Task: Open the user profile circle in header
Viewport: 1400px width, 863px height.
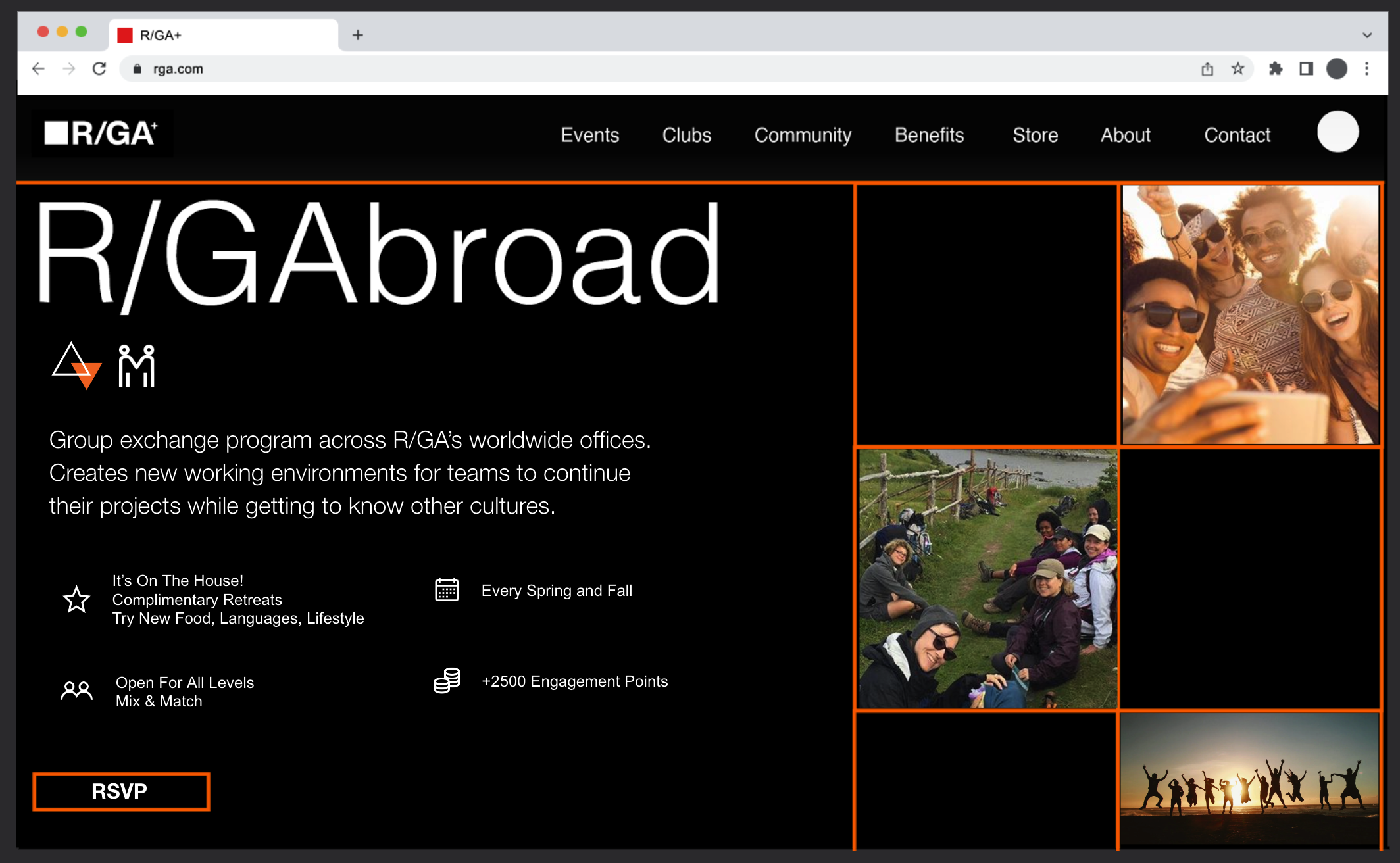Action: 1337,132
